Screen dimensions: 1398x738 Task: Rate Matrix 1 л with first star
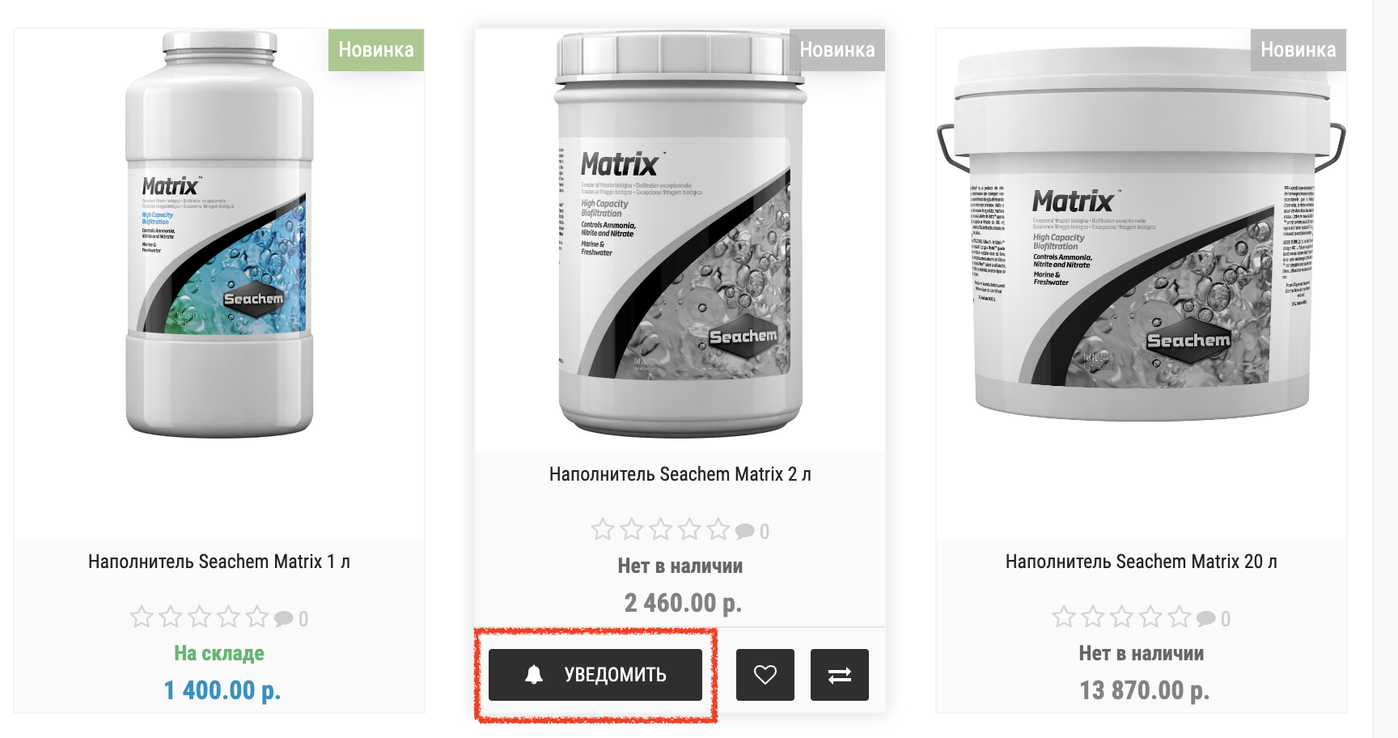pos(142,618)
